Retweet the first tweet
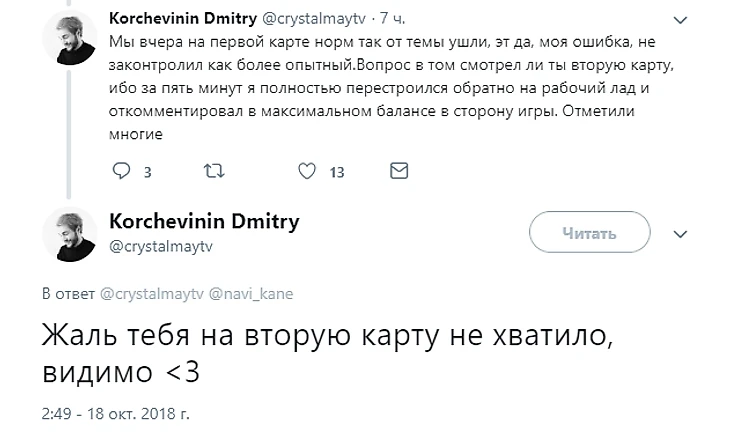This screenshot has width=730, height=433. (x=213, y=171)
